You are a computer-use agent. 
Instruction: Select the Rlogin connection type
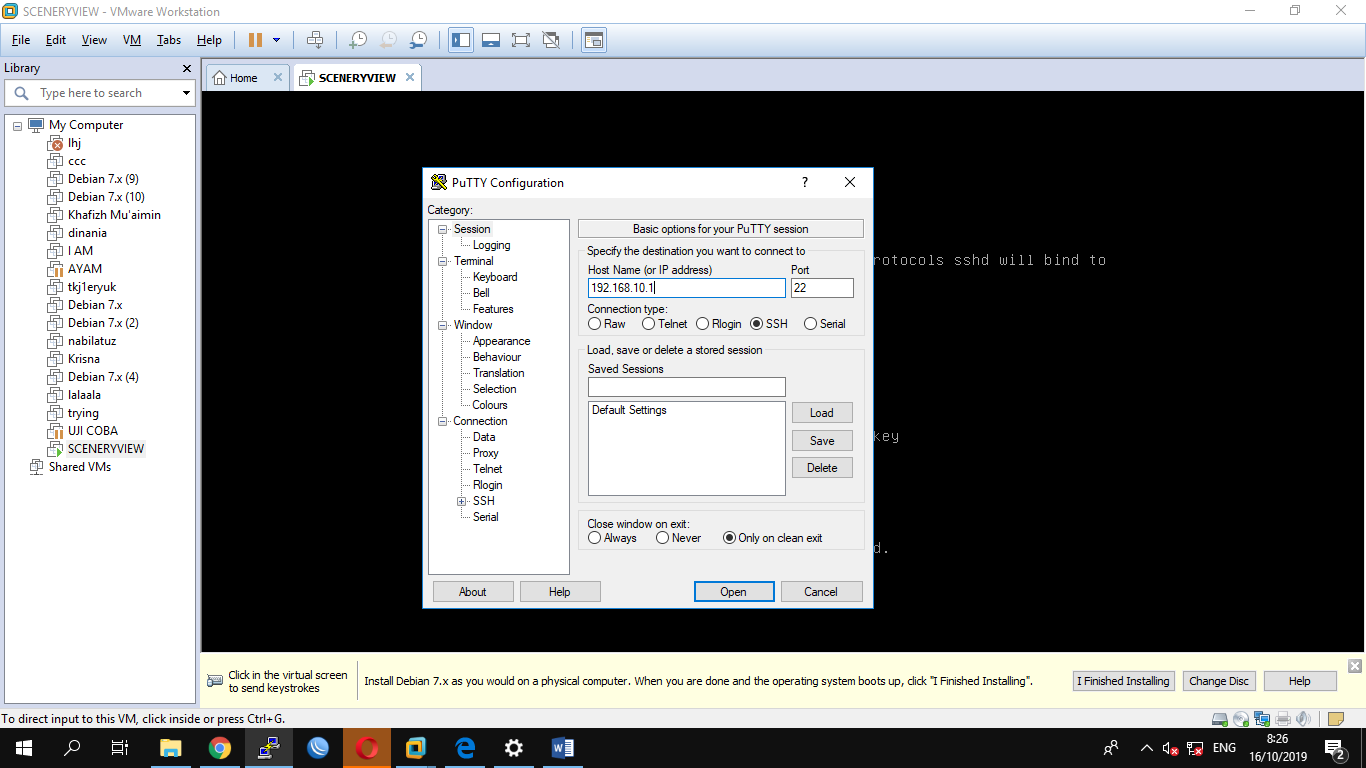tap(719, 324)
